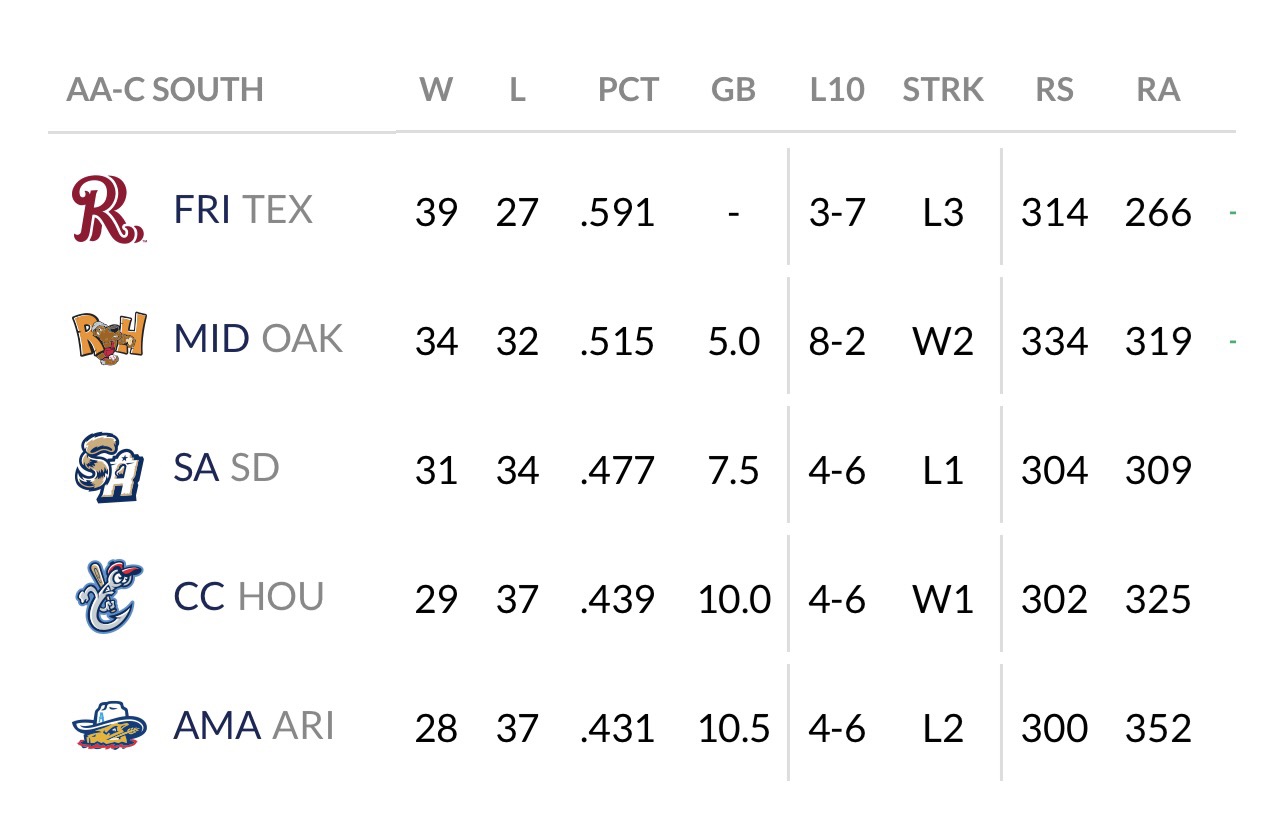Screen dimensions: 1284x829
Task: Open the MID team link
Action: pyautogui.click(x=211, y=339)
